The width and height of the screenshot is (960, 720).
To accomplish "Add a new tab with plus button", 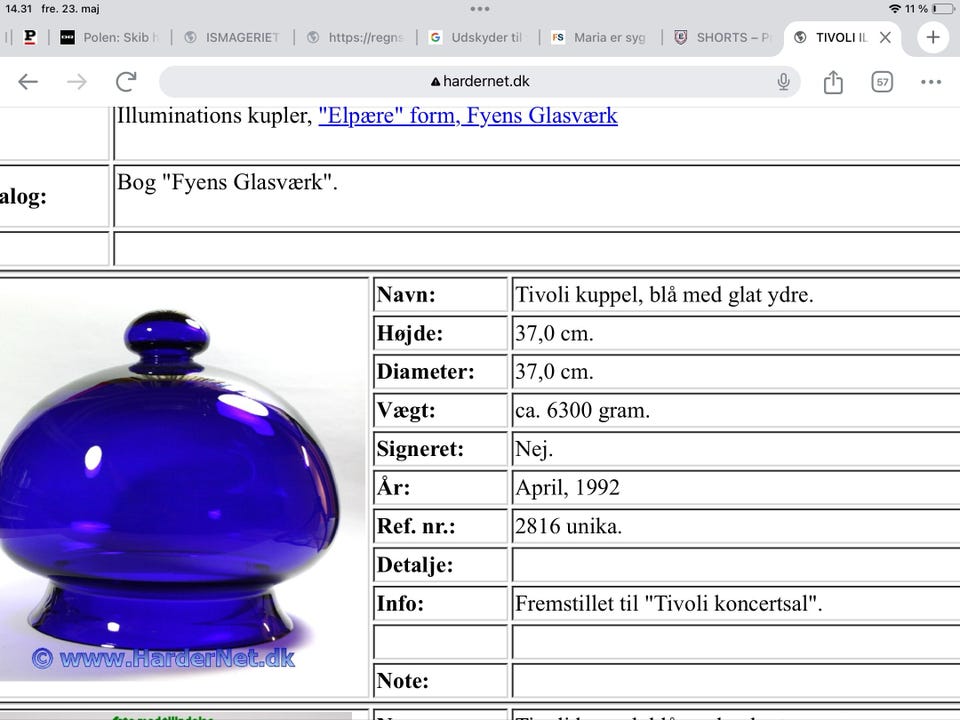I will coord(932,37).
